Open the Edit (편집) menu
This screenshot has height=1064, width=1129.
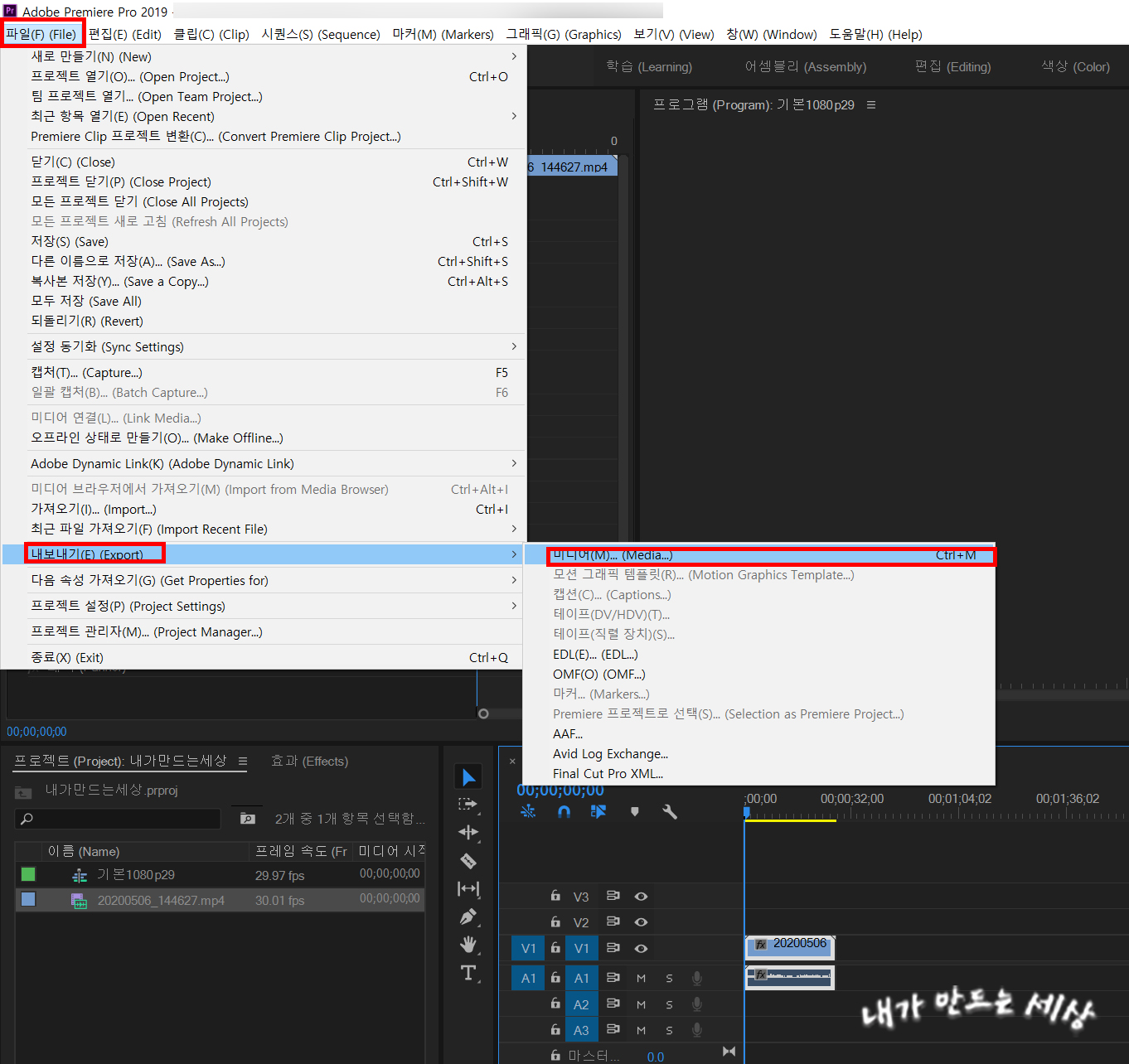pyautogui.click(x=125, y=34)
